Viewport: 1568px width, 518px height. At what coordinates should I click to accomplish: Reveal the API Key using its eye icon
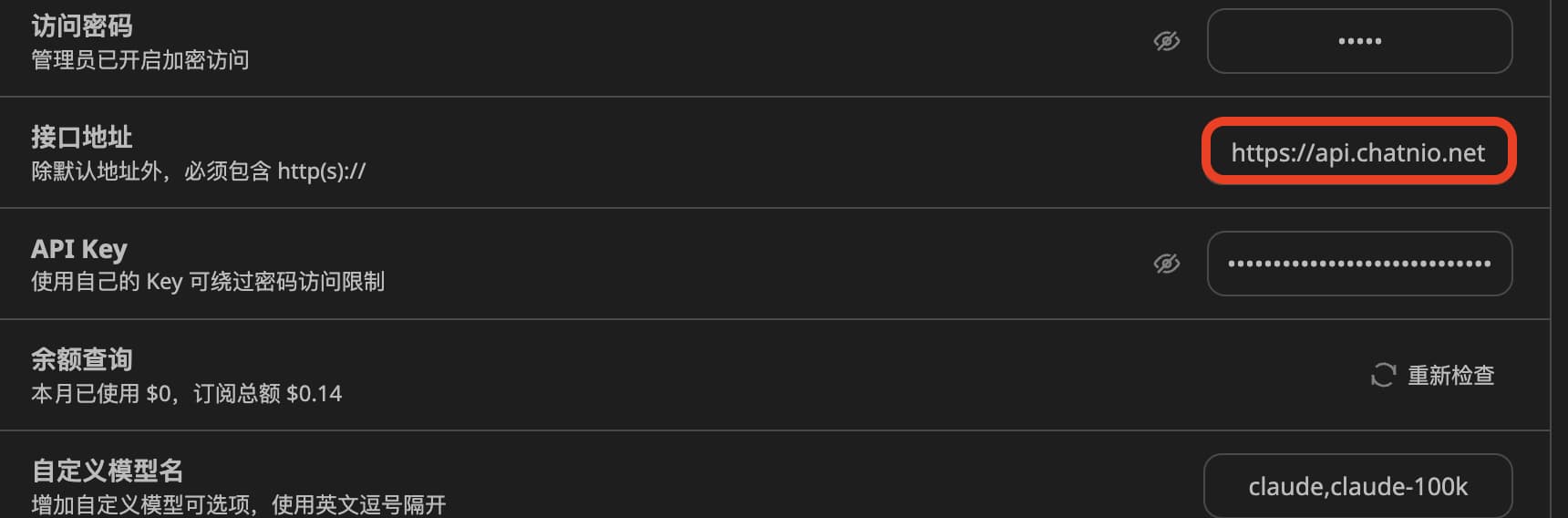pyautogui.click(x=1166, y=264)
